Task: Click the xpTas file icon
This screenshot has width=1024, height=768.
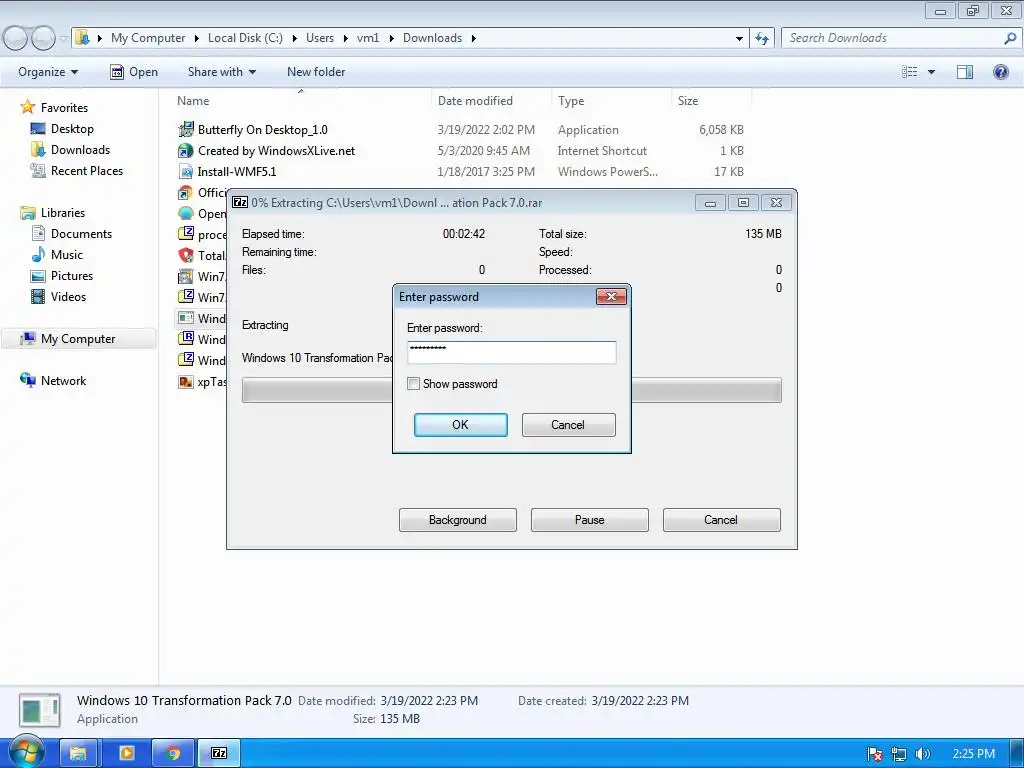Action: click(185, 381)
